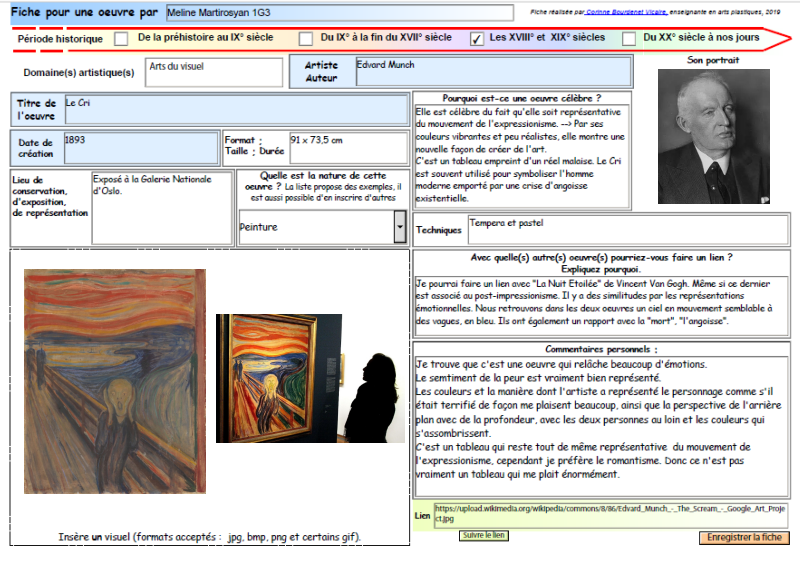Select the Edvard Munch artist field

pos(493,72)
